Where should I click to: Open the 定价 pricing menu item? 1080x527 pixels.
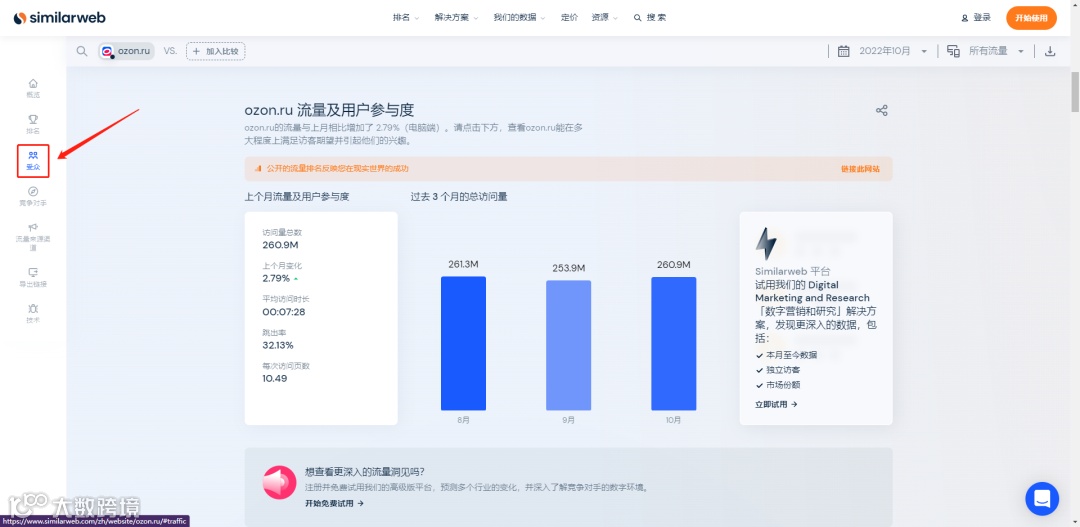570,18
